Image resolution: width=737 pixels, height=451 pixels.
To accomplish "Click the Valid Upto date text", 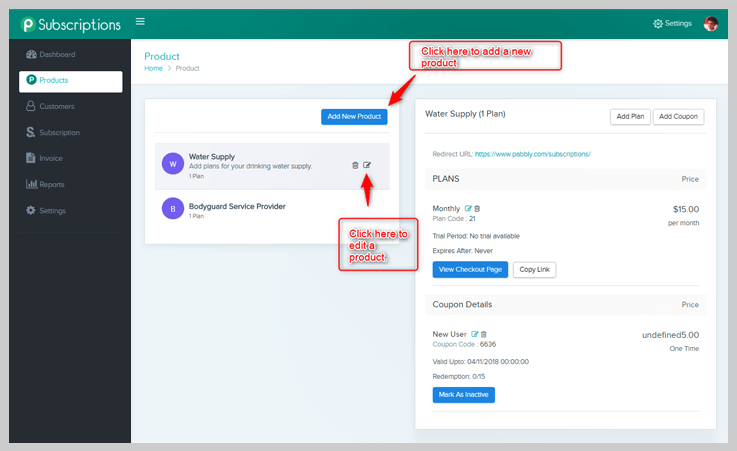I will (x=480, y=362).
